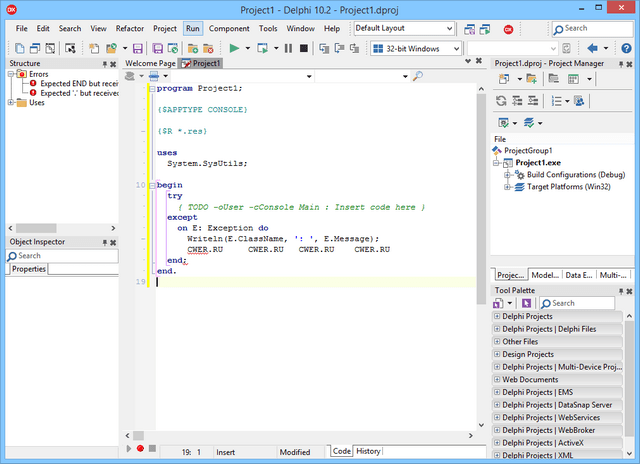
Task: Click the Pause debugging toolbar icon
Action: [x=288, y=48]
